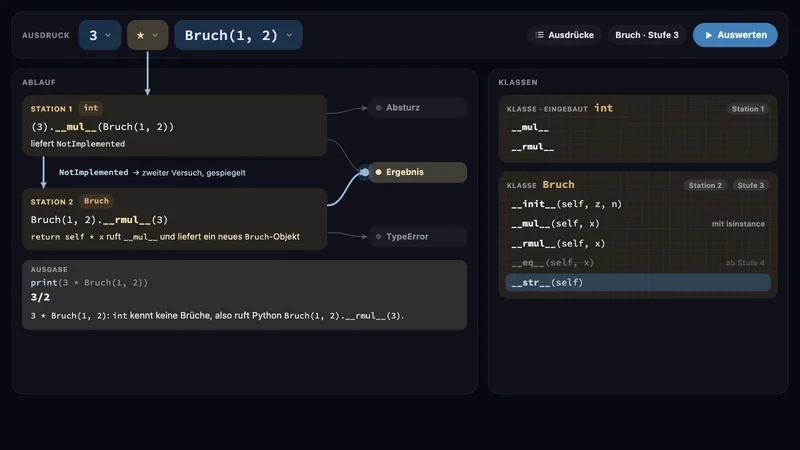Select the Station 2 card
The width and height of the screenshot is (800, 450).
coord(174,219)
